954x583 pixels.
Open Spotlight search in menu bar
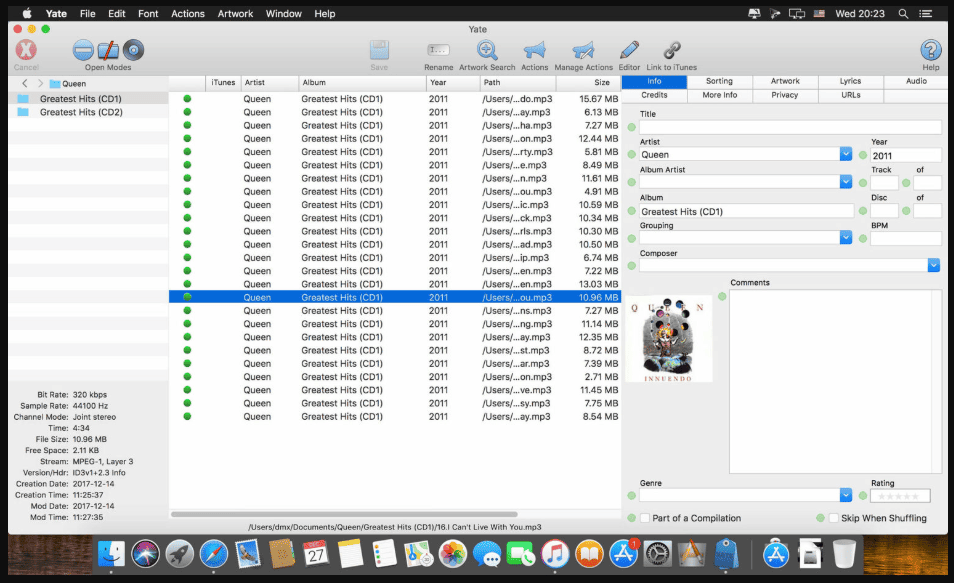click(x=904, y=13)
